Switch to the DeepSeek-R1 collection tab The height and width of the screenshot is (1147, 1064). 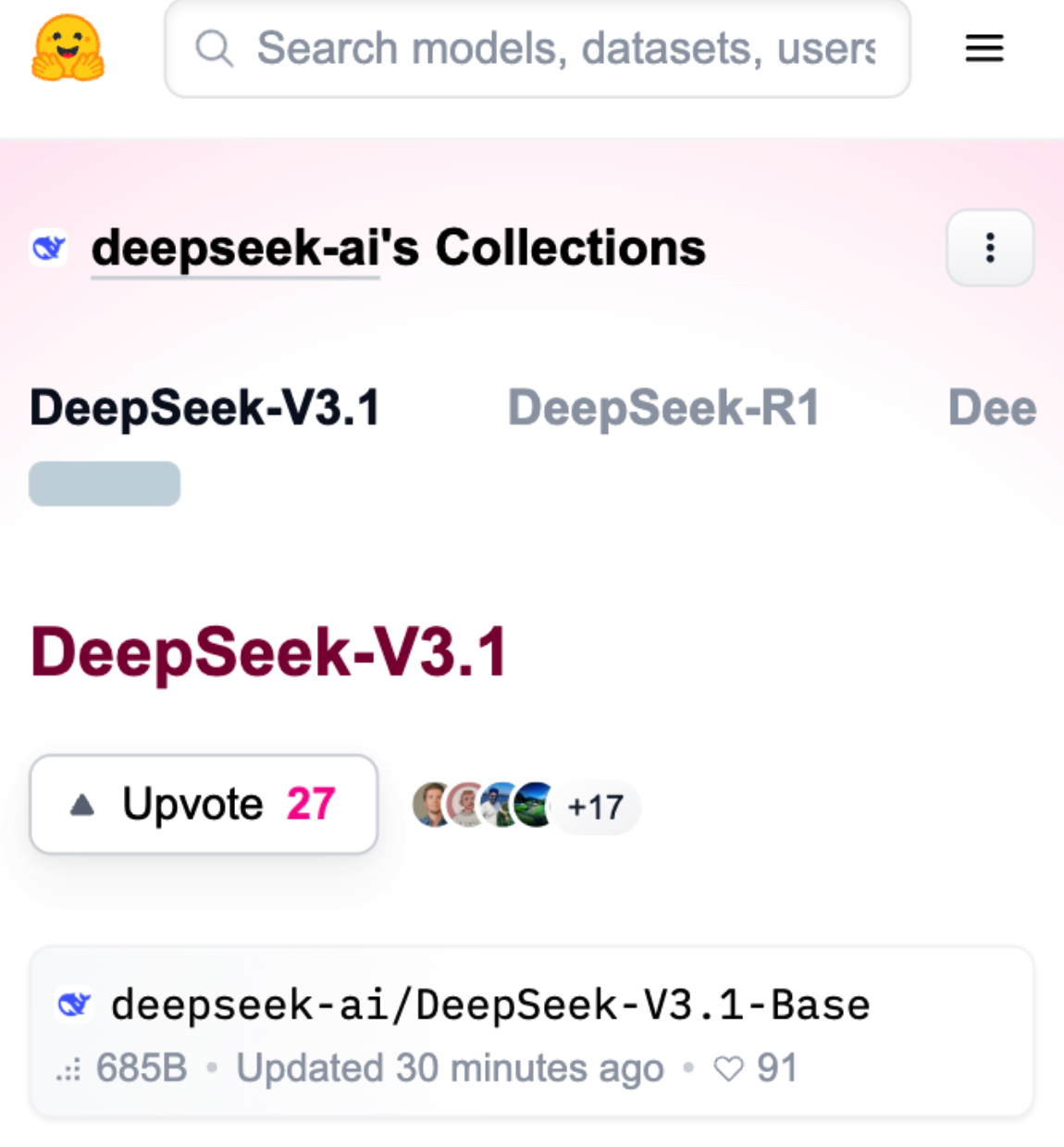coord(663,408)
